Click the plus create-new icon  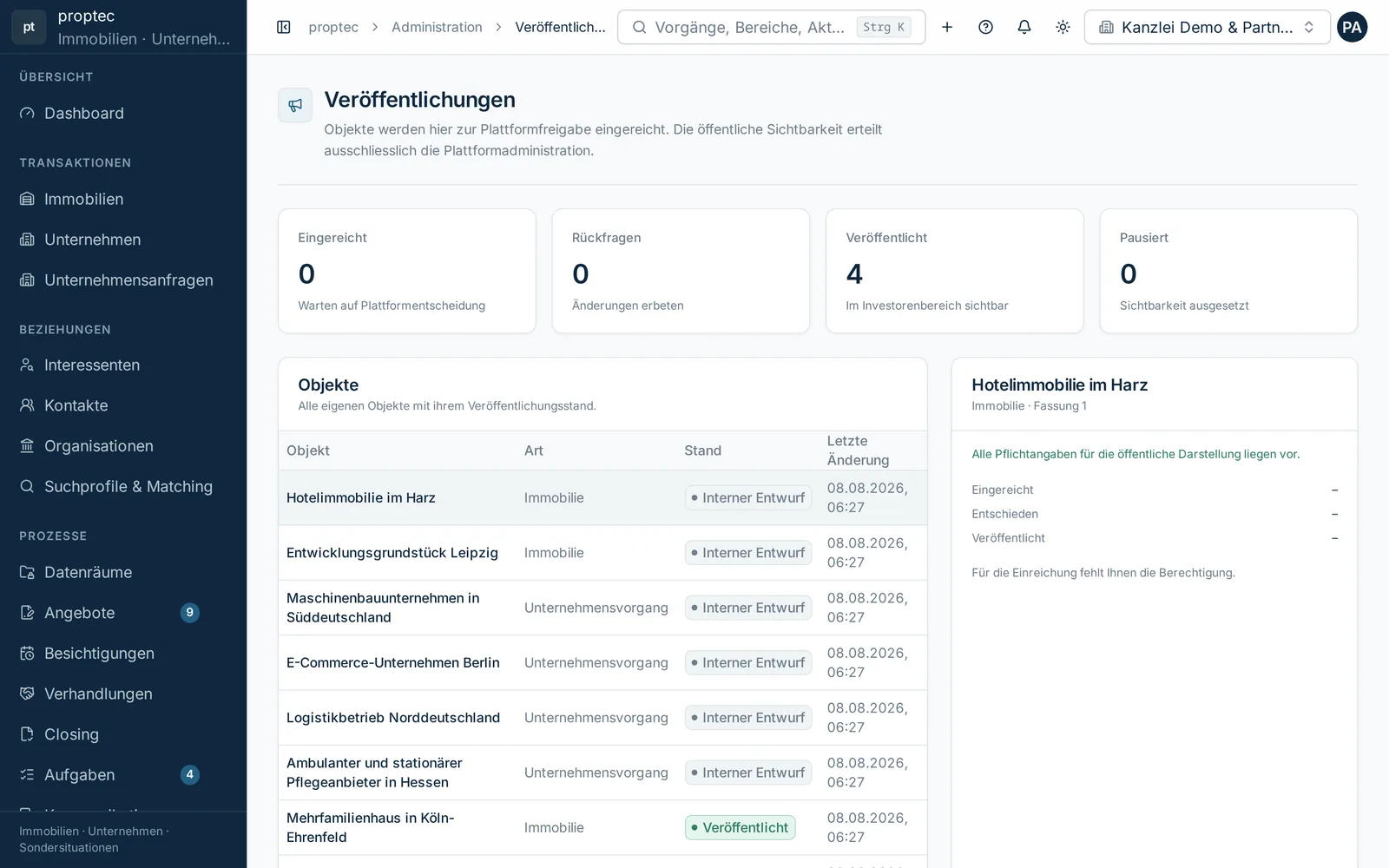pyautogui.click(x=947, y=27)
